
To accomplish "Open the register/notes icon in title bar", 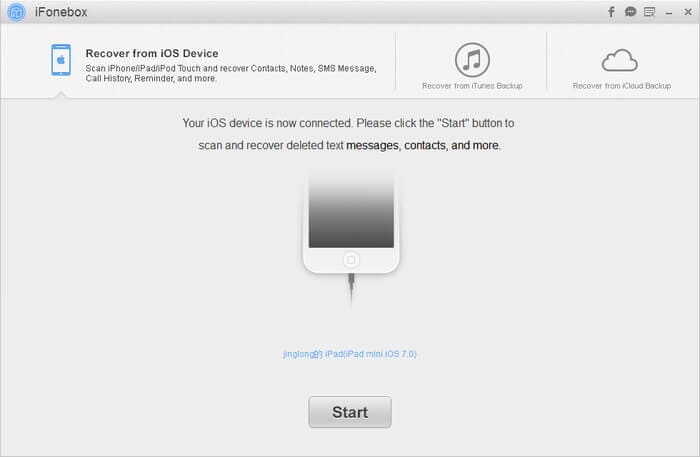I will click(x=650, y=12).
